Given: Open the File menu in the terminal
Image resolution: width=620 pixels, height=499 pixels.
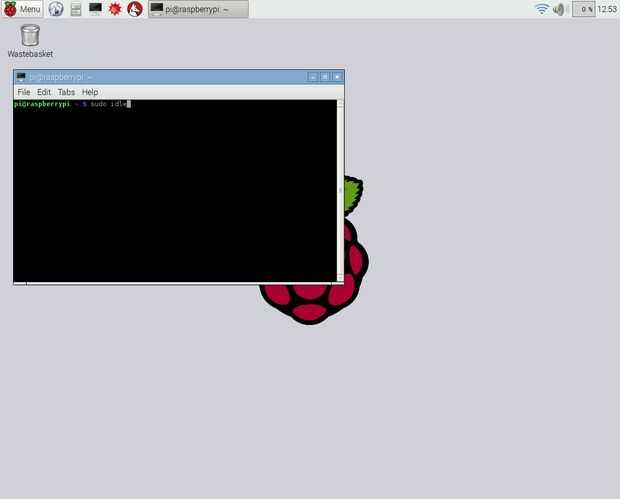Looking at the screenshot, I should (x=24, y=92).
